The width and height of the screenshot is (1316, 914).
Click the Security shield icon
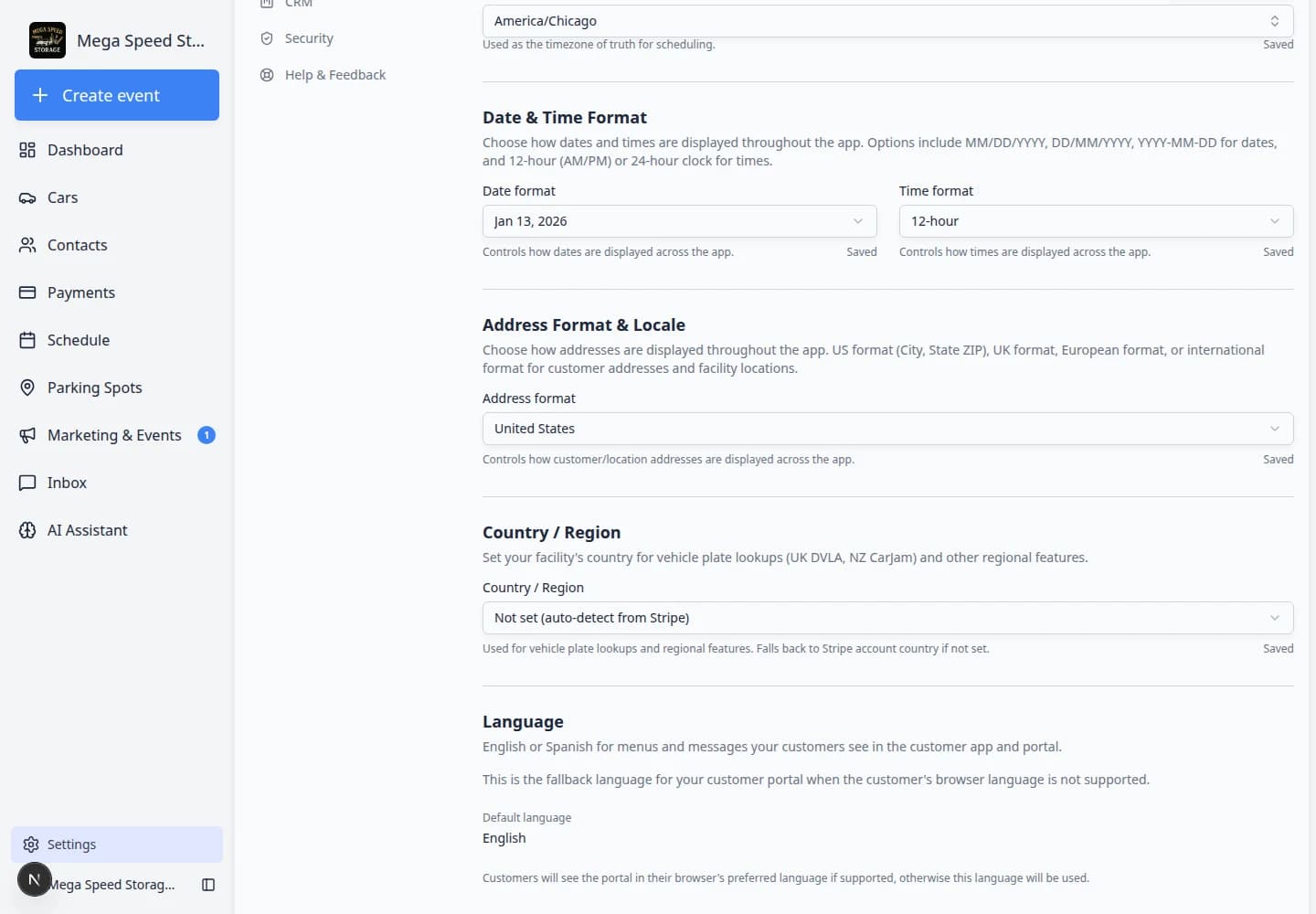click(x=267, y=38)
